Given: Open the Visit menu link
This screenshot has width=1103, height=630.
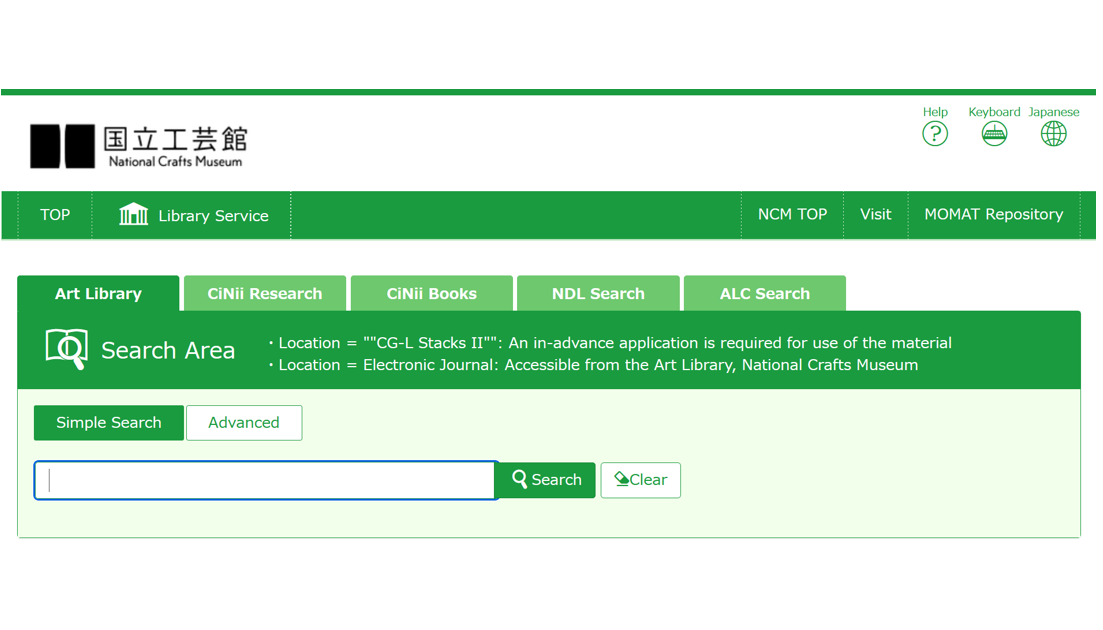Looking at the screenshot, I should [875, 215].
